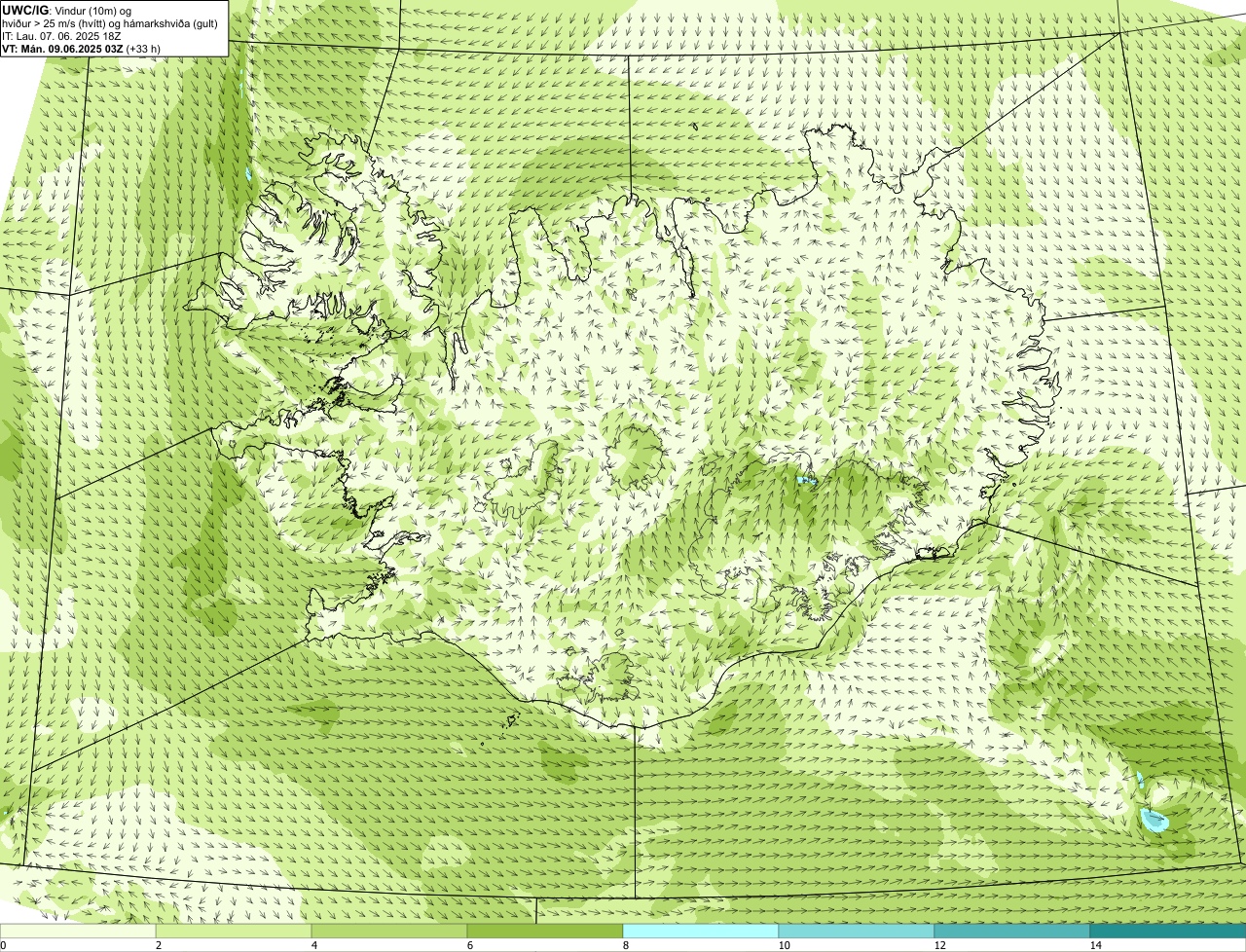This screenshot has width=1246, height=952.
Task: Click the scale label '14'
Action: [1095, 945]
